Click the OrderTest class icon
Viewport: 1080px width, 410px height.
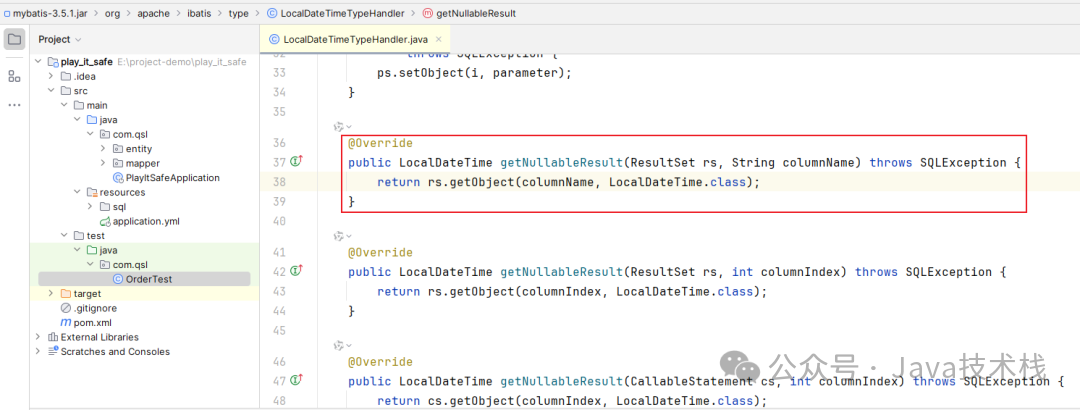(x=118, y=279)
